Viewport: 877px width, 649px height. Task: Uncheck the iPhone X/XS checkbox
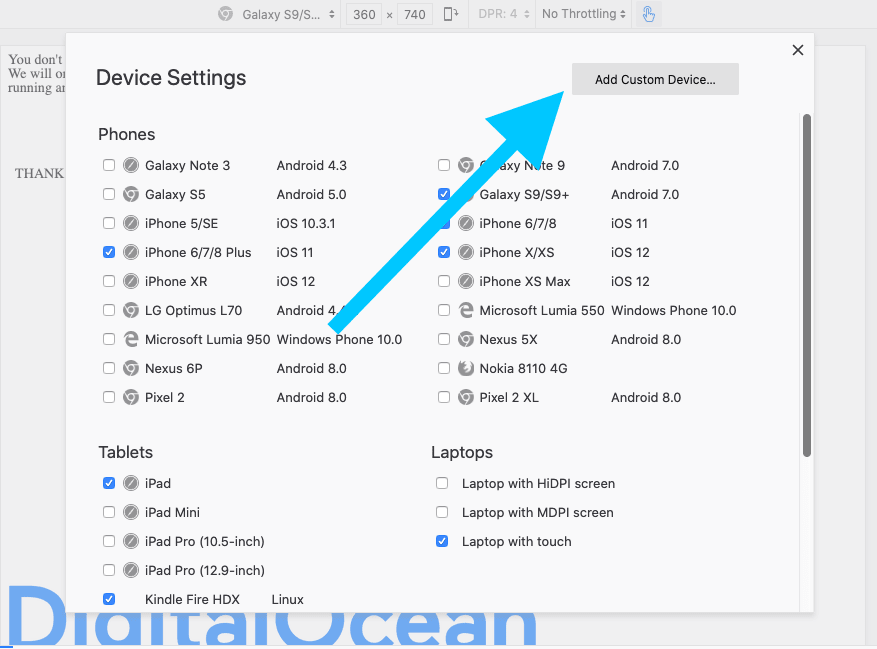(x=444, y=252)
